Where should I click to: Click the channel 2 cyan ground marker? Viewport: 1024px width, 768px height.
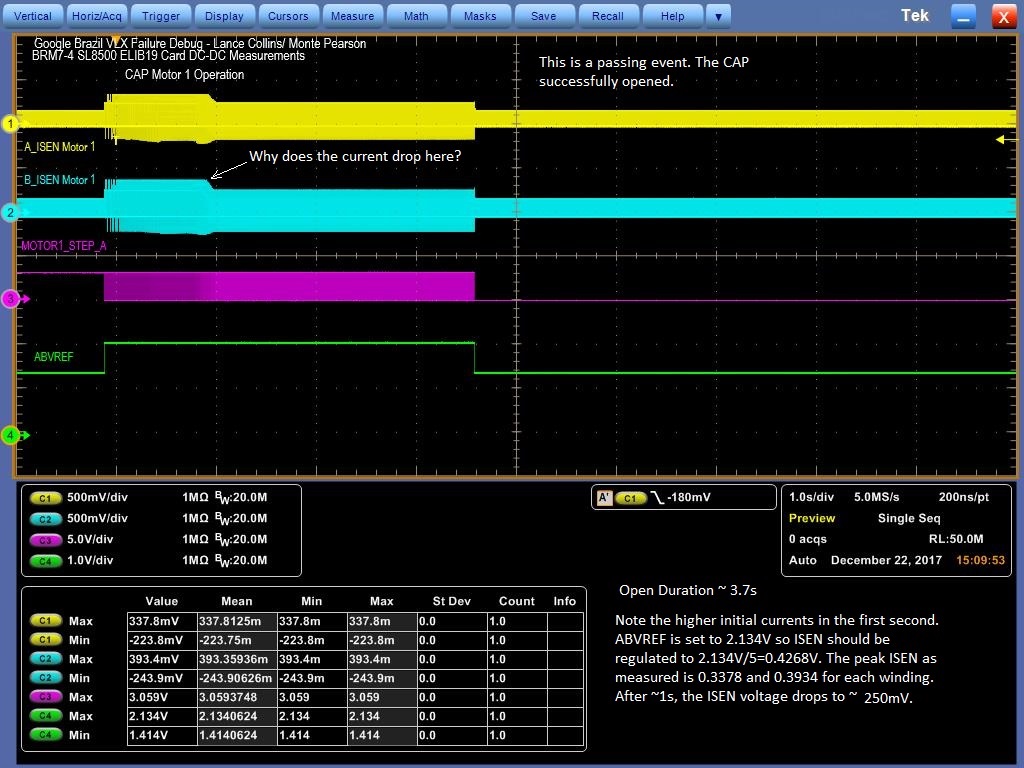coord(11,212)
